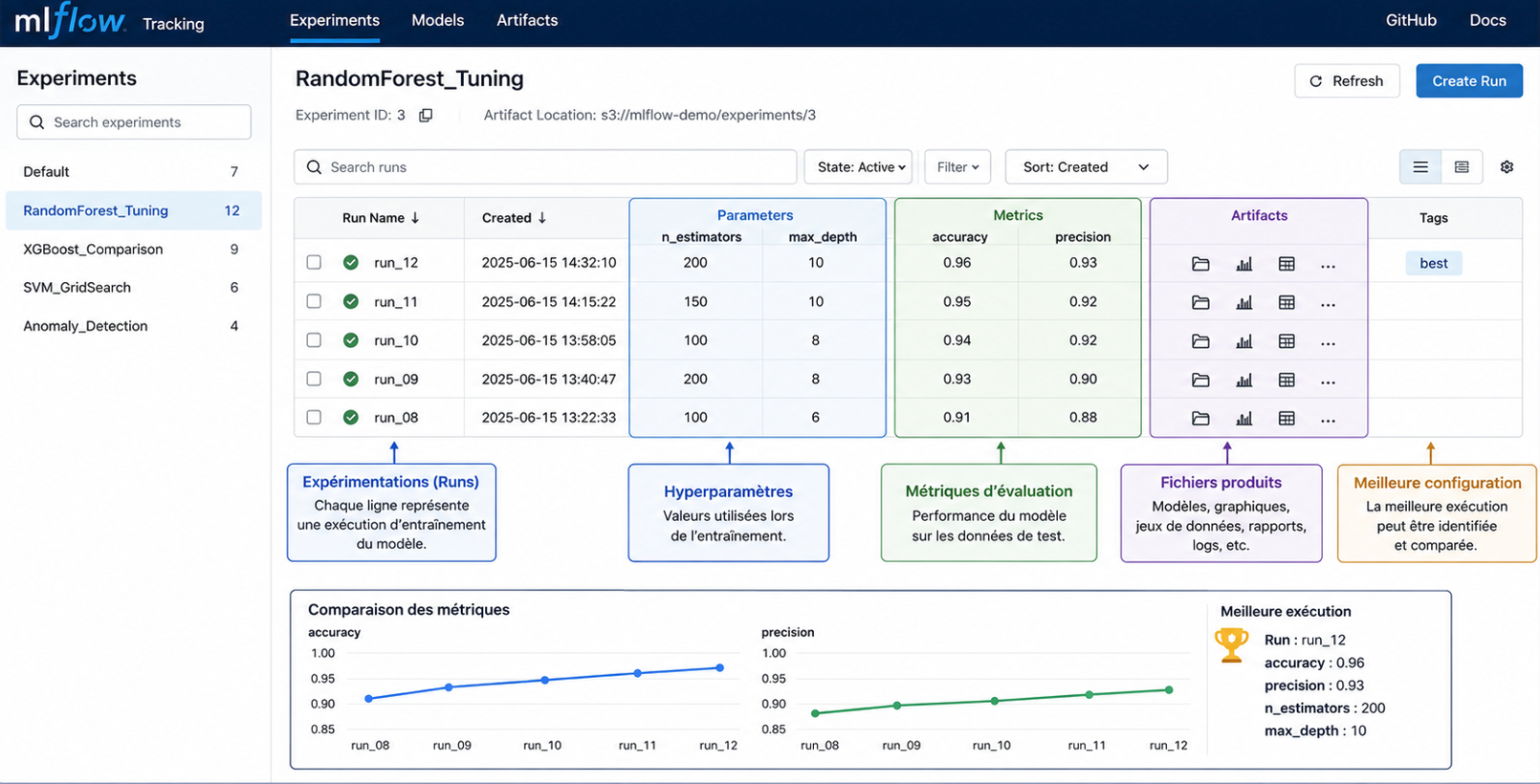Screen dimensions: 1540x784
Task: Open the State: Active dropdown
Action: tap(858, 166)
